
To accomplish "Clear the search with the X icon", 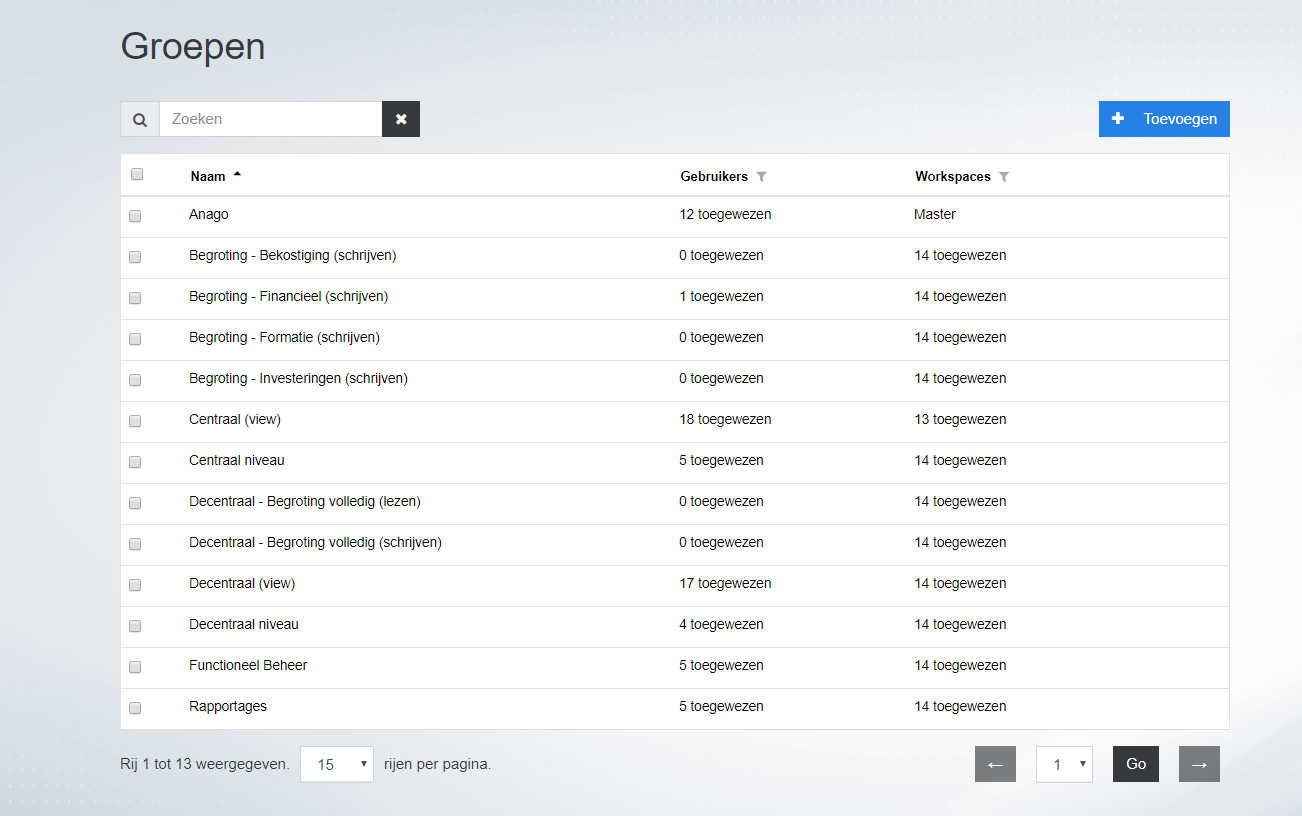I will click(401, 119).
